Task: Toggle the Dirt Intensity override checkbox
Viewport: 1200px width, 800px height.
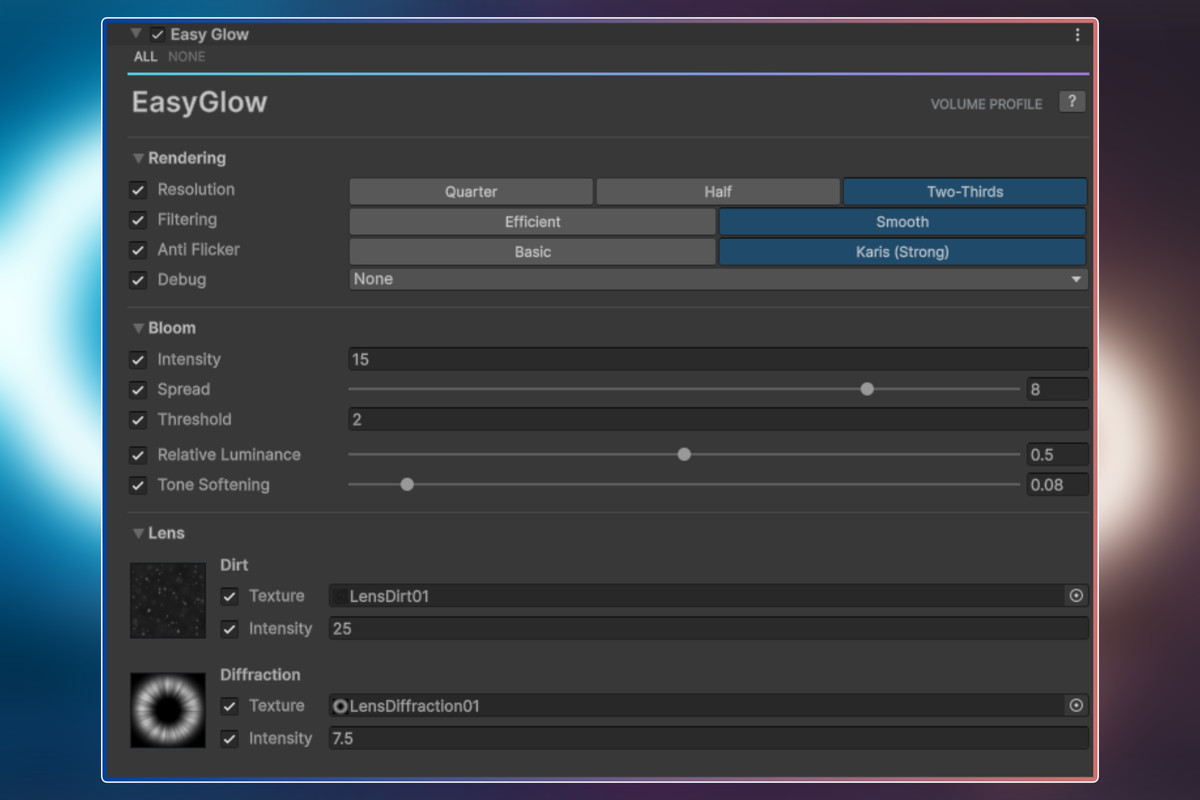Action: (230, 629)
